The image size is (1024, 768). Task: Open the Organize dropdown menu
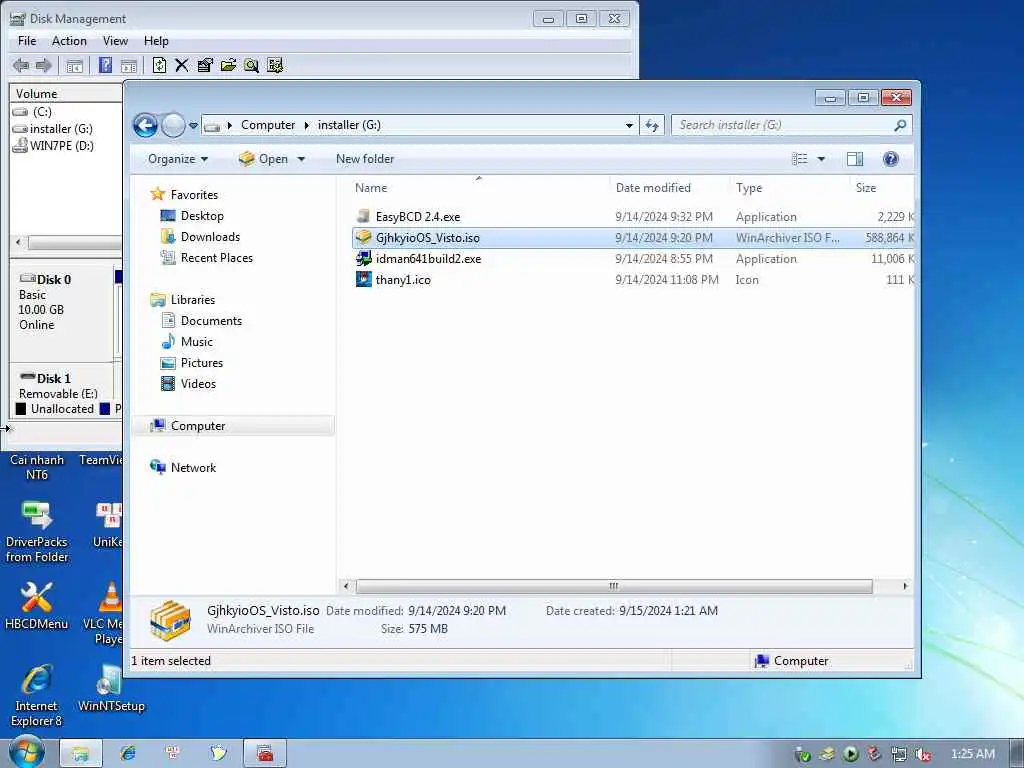tap(178, 159)
